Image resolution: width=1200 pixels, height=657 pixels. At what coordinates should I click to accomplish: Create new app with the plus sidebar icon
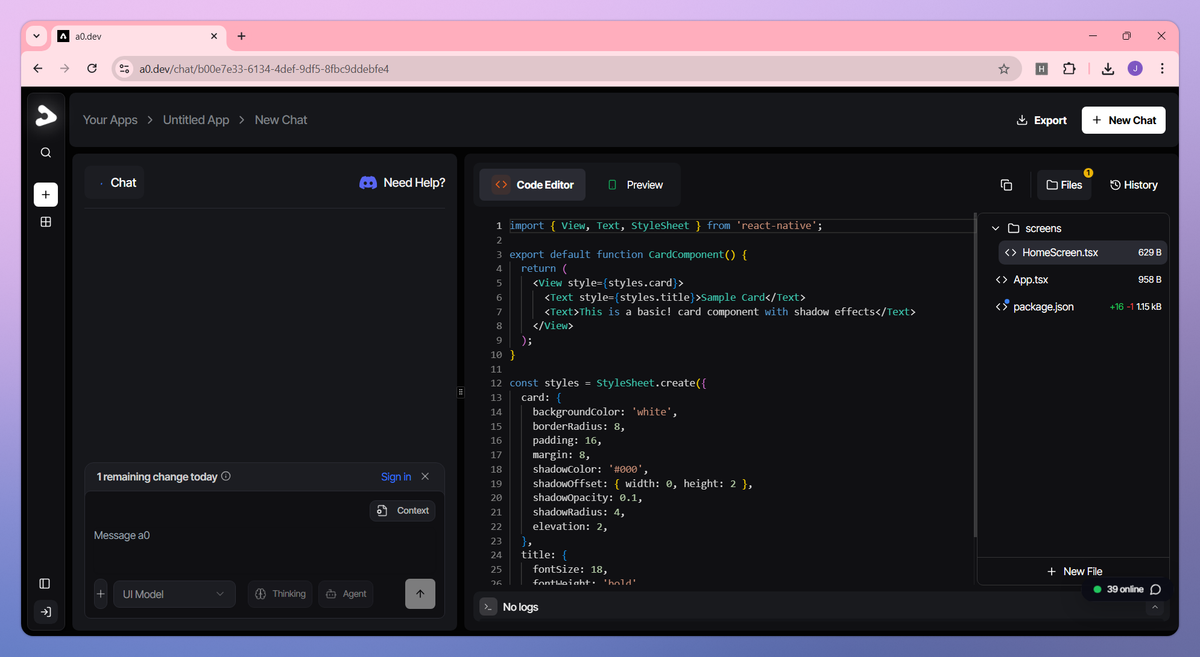click(45, 194)
